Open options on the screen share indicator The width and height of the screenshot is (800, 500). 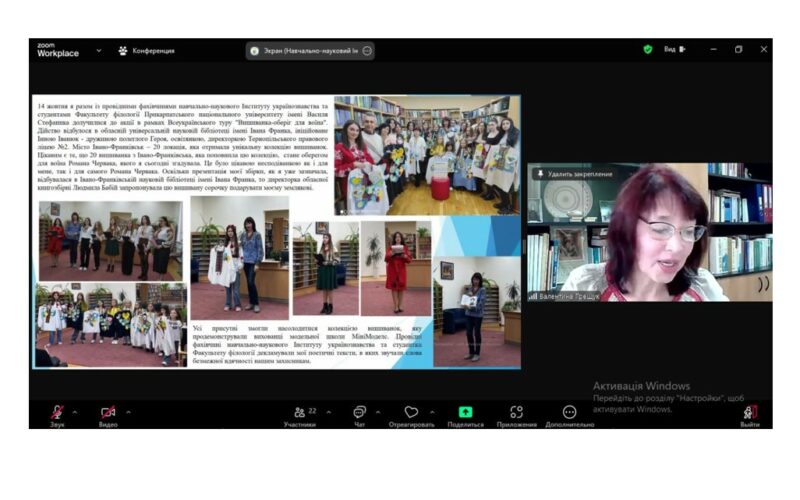367,50
